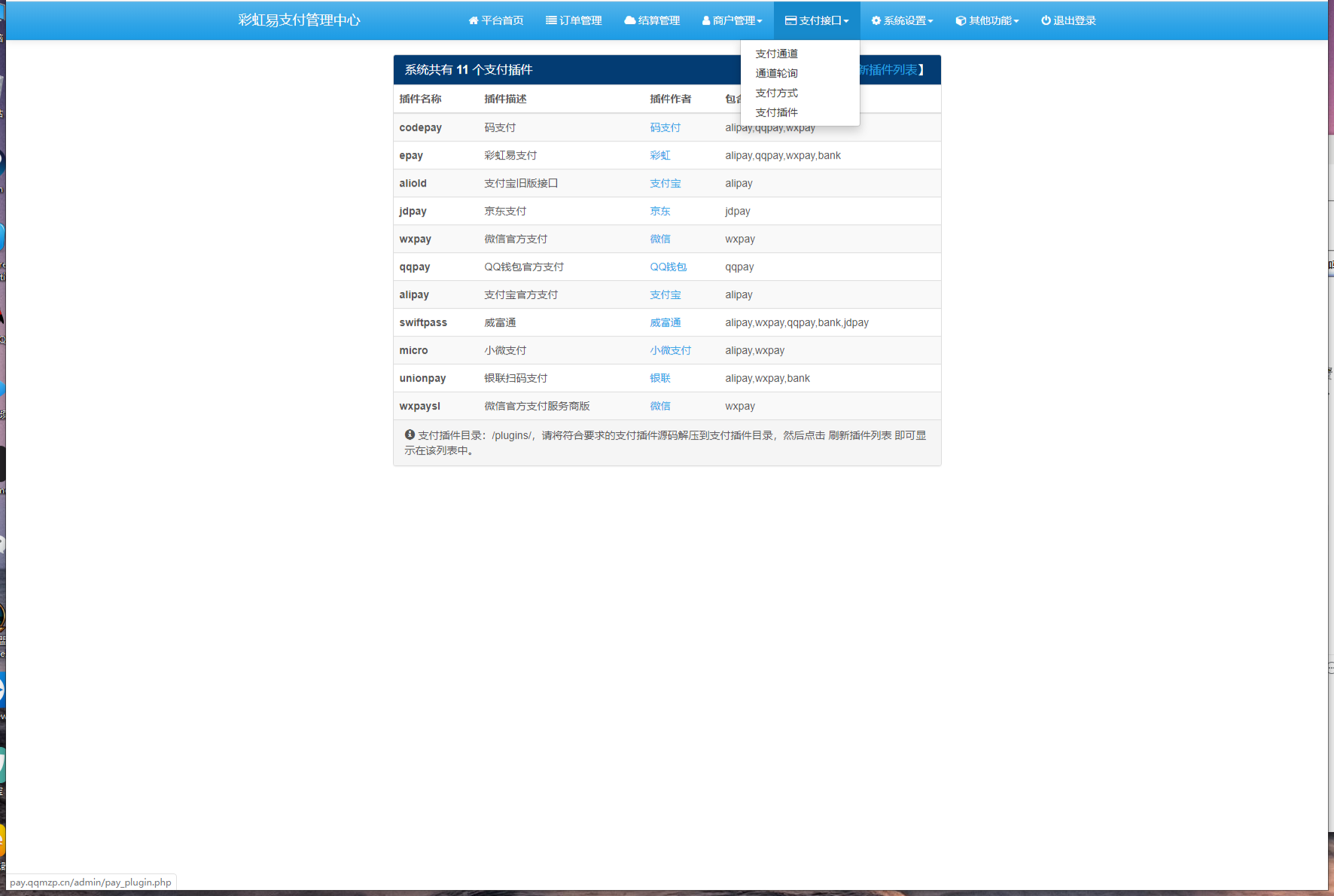Open author link 微信 in wxpay row

(660, 239)
